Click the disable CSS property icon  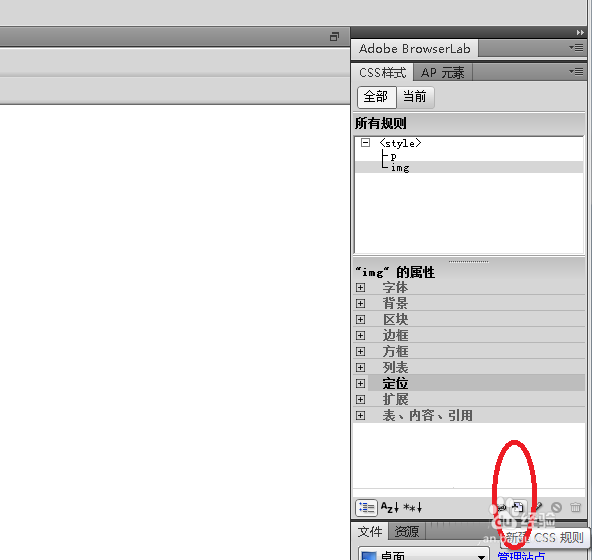556,507
